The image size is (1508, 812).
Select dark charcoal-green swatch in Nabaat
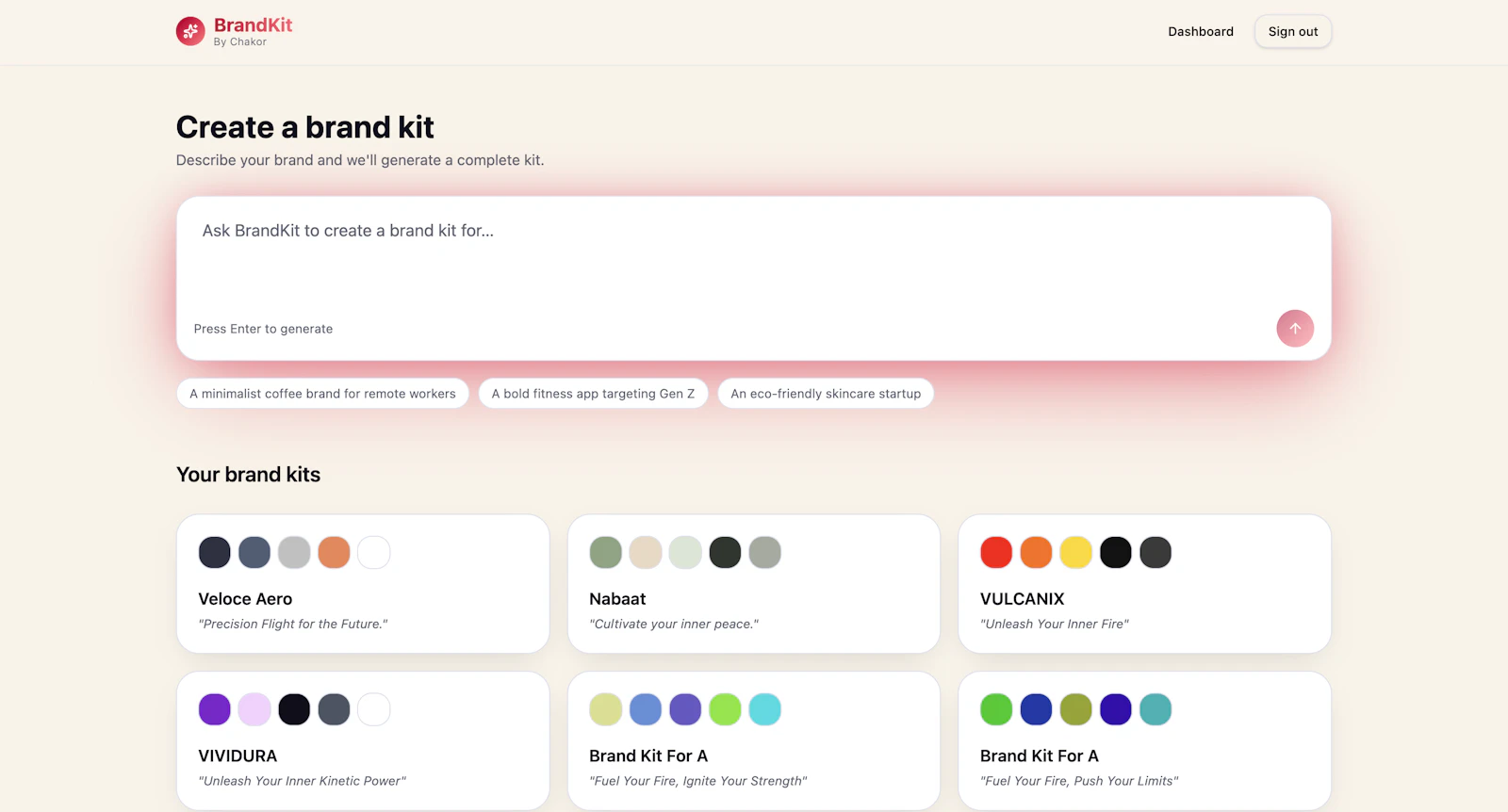[x=725, y=553]
